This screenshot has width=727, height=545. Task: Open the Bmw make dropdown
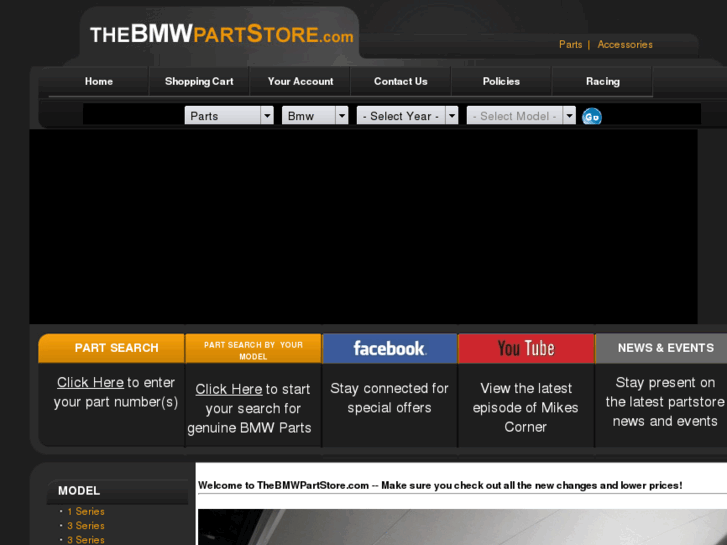(x=315, y=115)
